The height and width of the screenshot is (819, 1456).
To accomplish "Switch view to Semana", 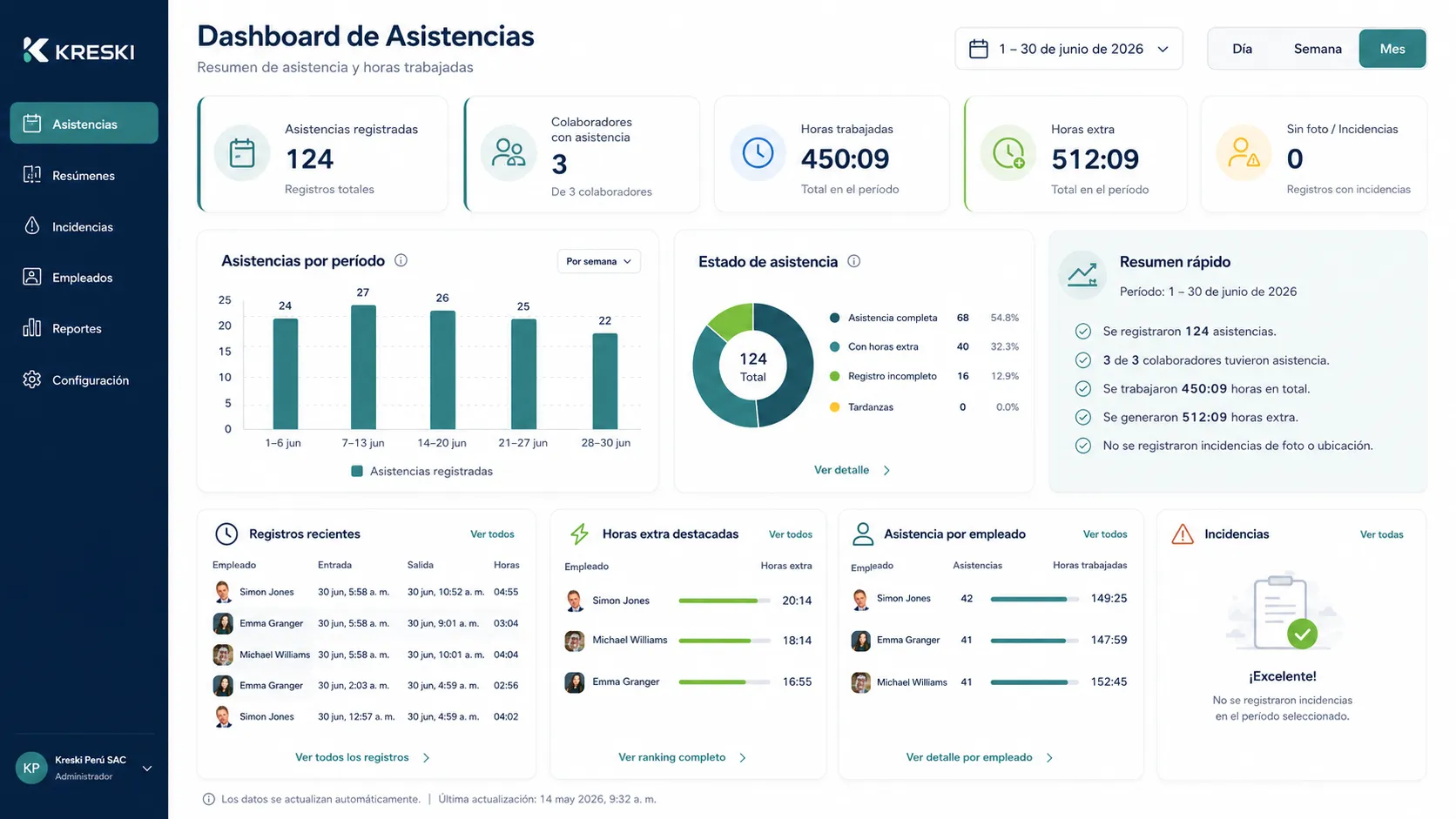I will pos(1318,49).
